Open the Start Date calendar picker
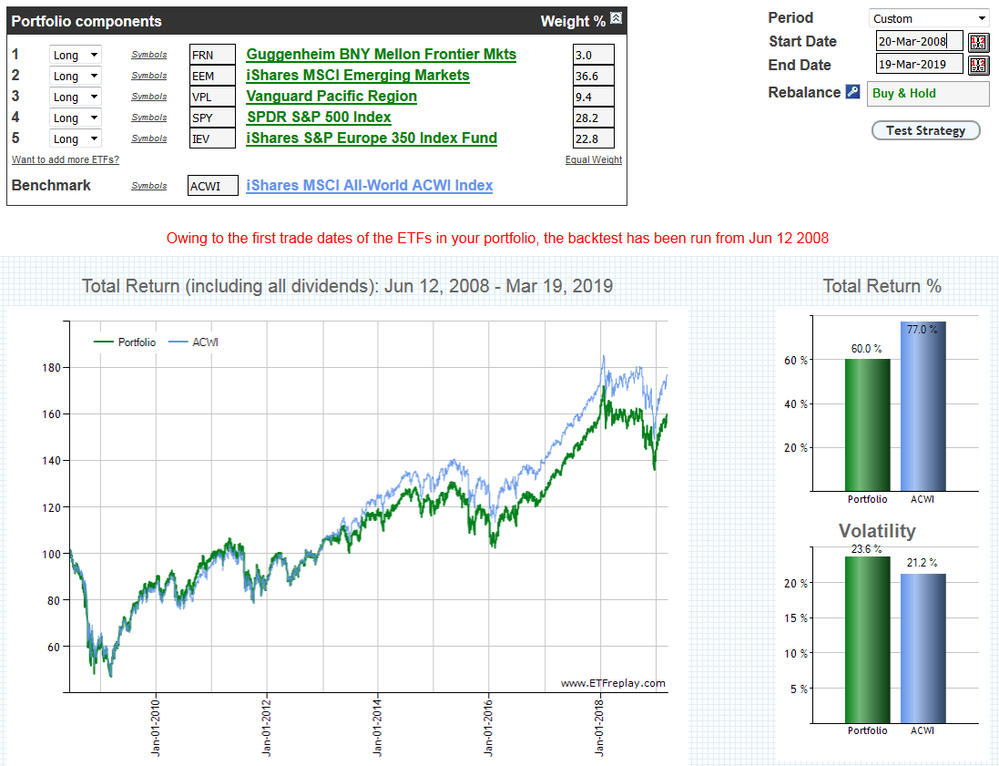The image size is (999, 766). (x=978, y=41)
